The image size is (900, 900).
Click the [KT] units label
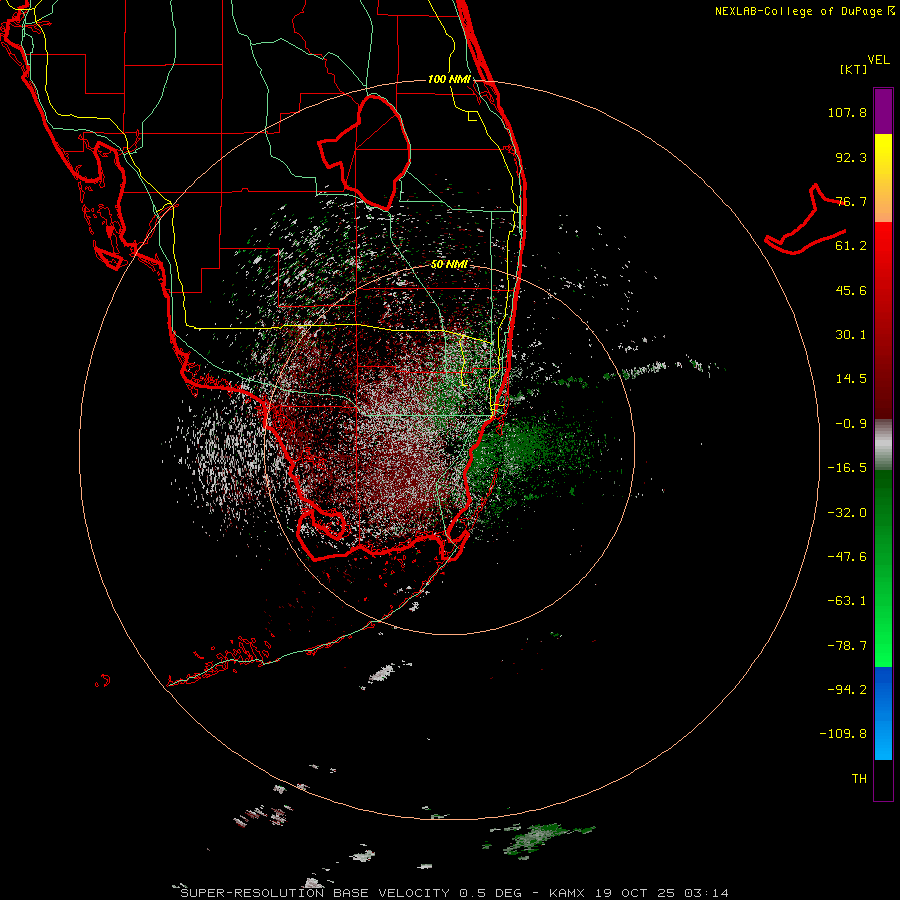click(854, 69)
